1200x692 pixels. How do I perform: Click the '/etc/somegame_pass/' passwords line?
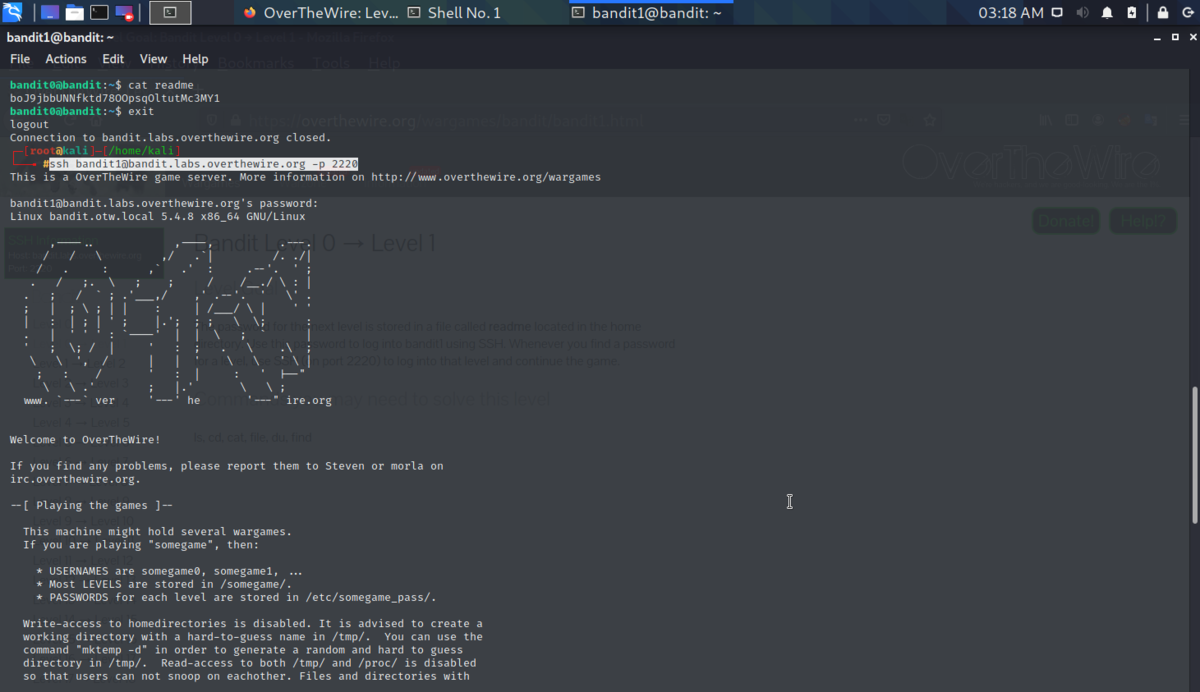tap(236, 597)
